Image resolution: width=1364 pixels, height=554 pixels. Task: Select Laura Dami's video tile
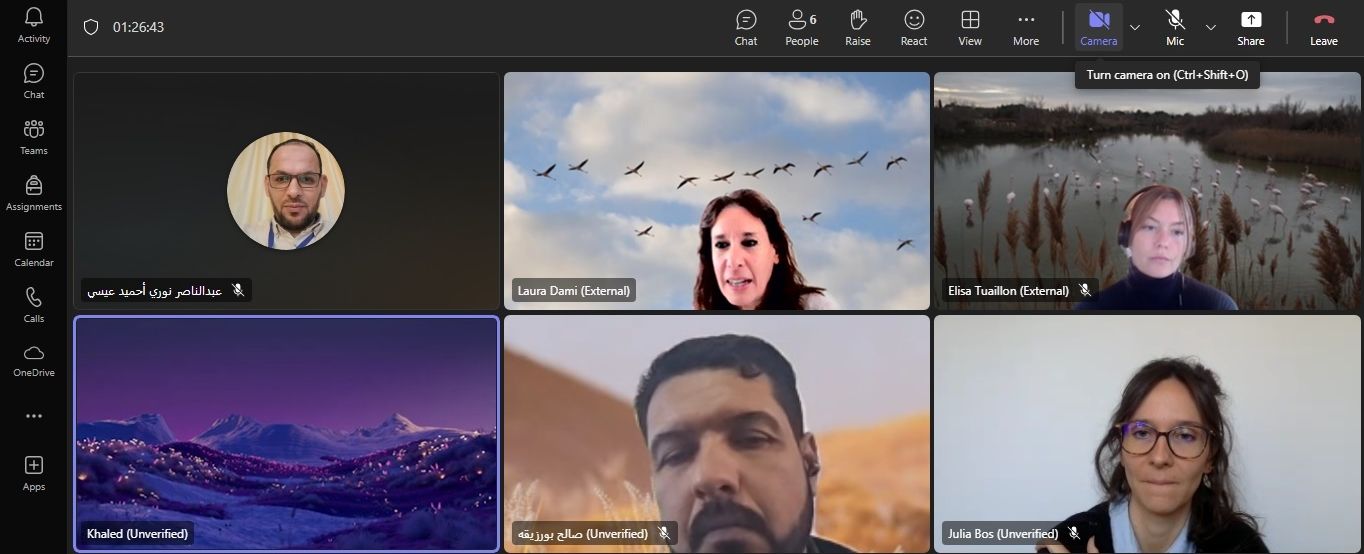716,190
